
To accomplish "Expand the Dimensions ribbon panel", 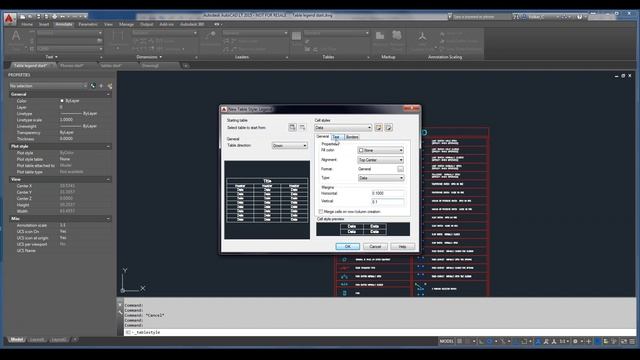I will coord(149,57).
